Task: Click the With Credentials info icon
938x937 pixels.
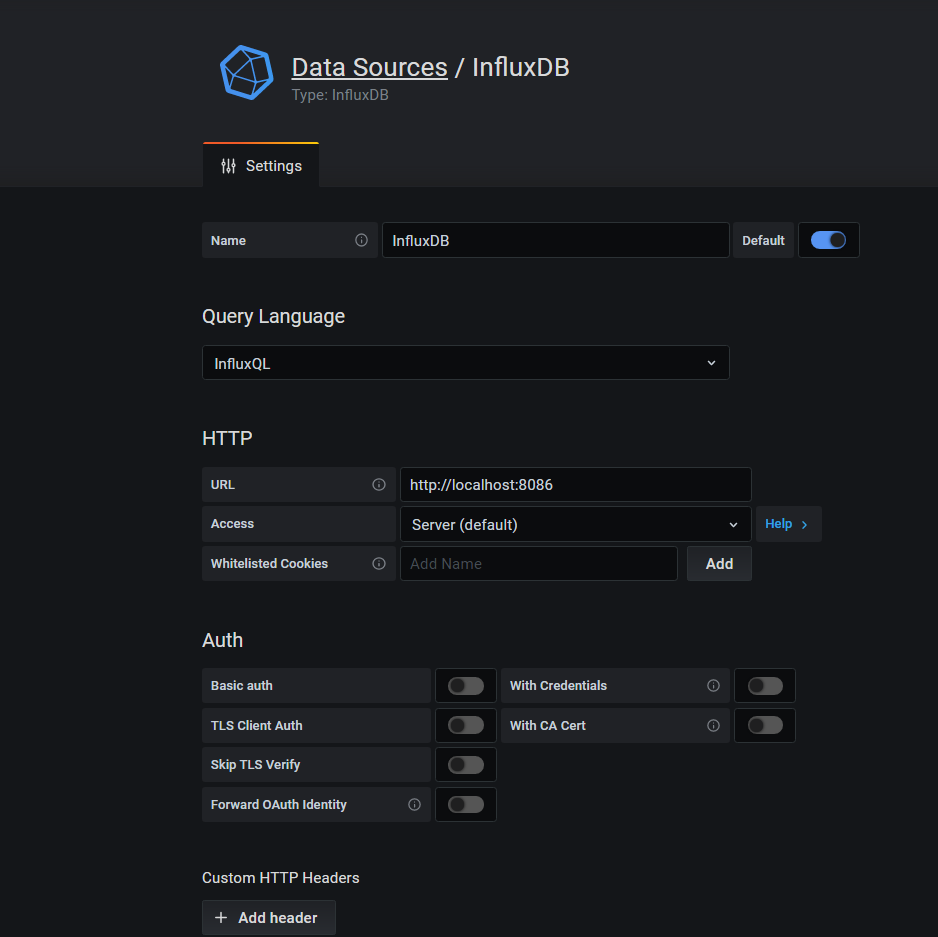Action: (x=713, y=686)
